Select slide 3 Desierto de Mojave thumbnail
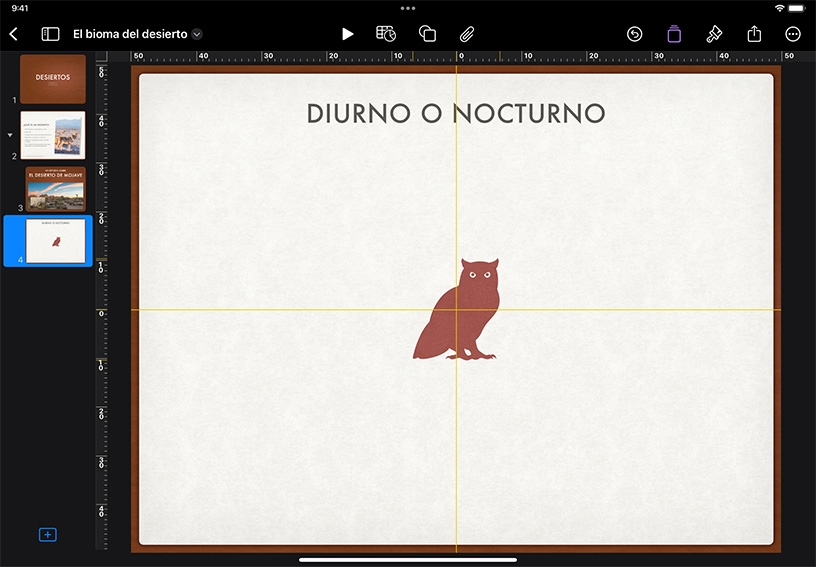 pos(55,188)
